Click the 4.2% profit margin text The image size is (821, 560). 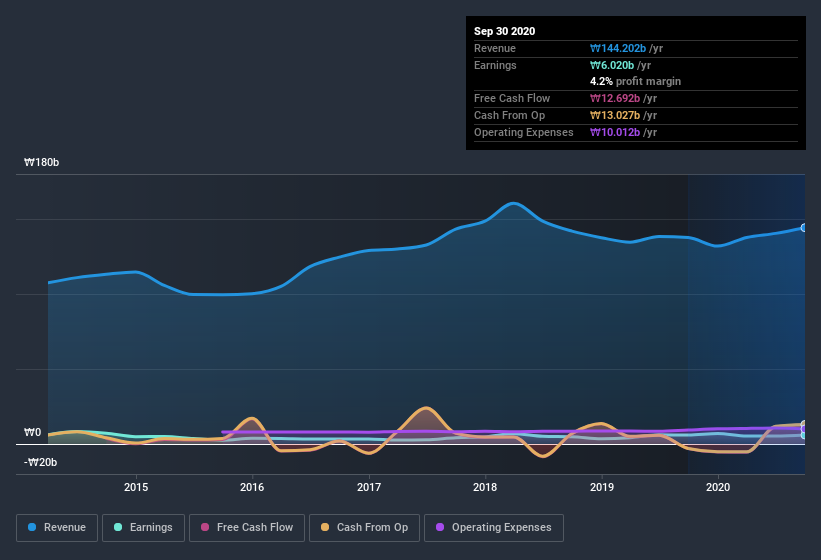point(635,81)
